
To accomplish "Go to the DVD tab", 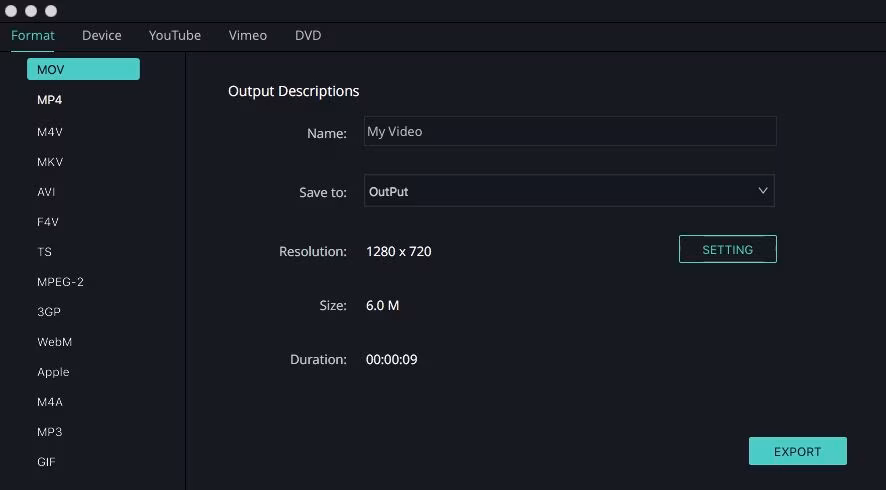I will [x=308, y=35].
